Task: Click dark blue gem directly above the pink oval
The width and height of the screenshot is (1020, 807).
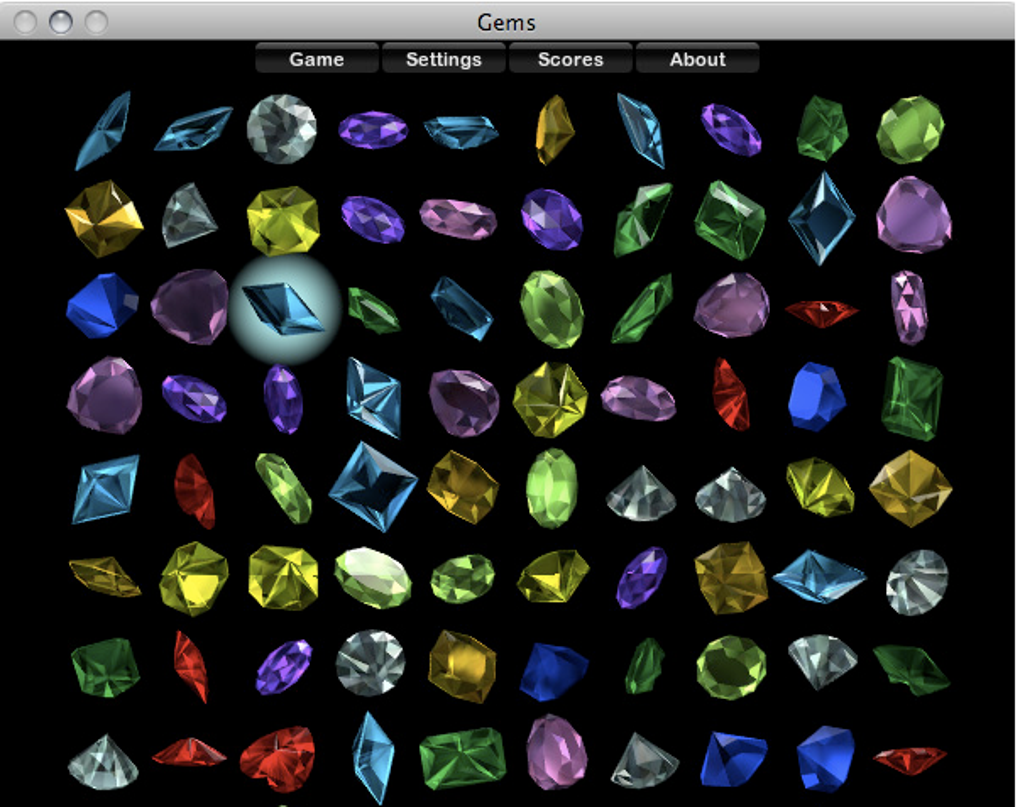Action: pos(553,672)
